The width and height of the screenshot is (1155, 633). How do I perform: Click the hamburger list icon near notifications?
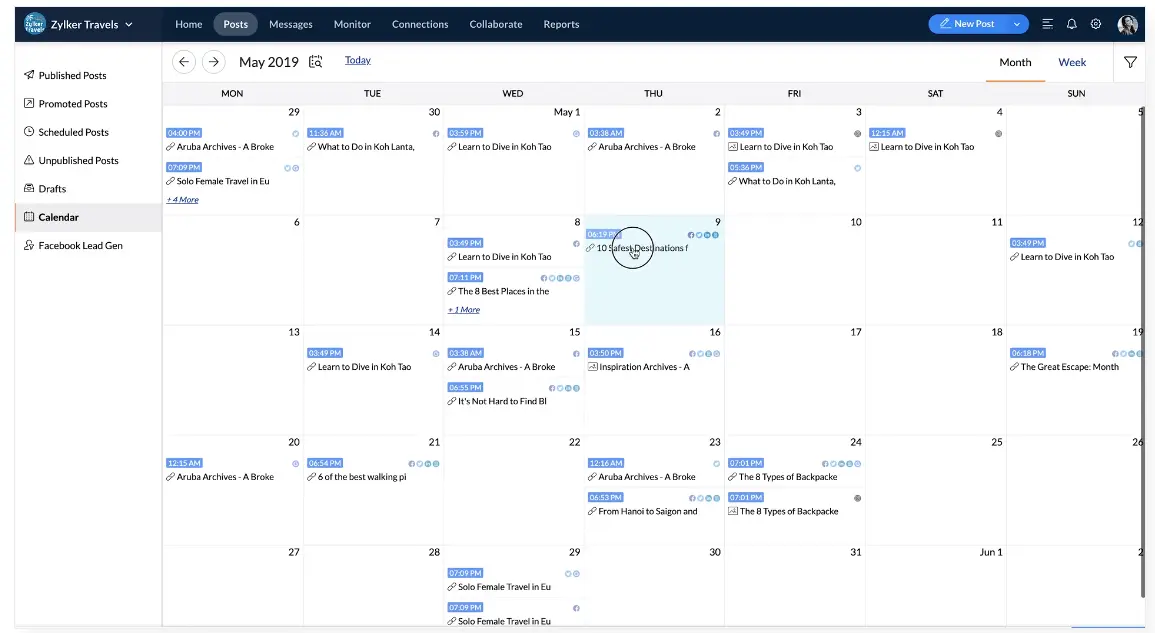1045,23
